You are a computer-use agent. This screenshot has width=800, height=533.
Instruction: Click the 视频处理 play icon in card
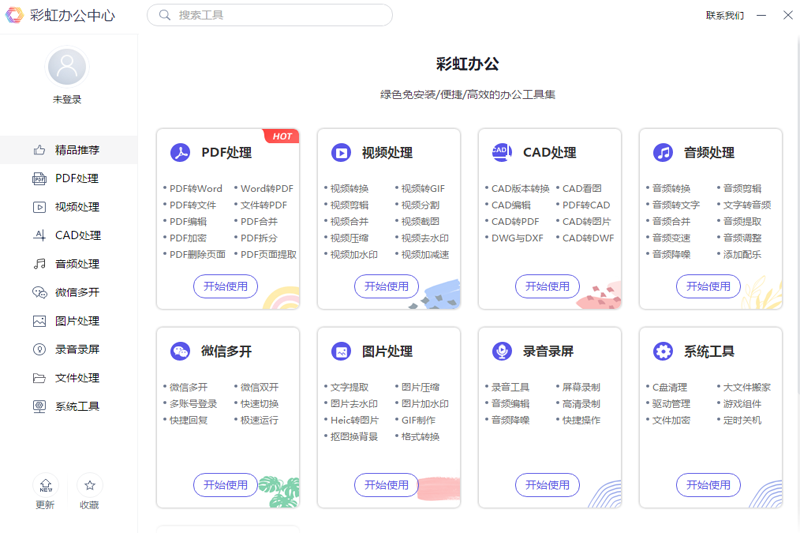341,153
